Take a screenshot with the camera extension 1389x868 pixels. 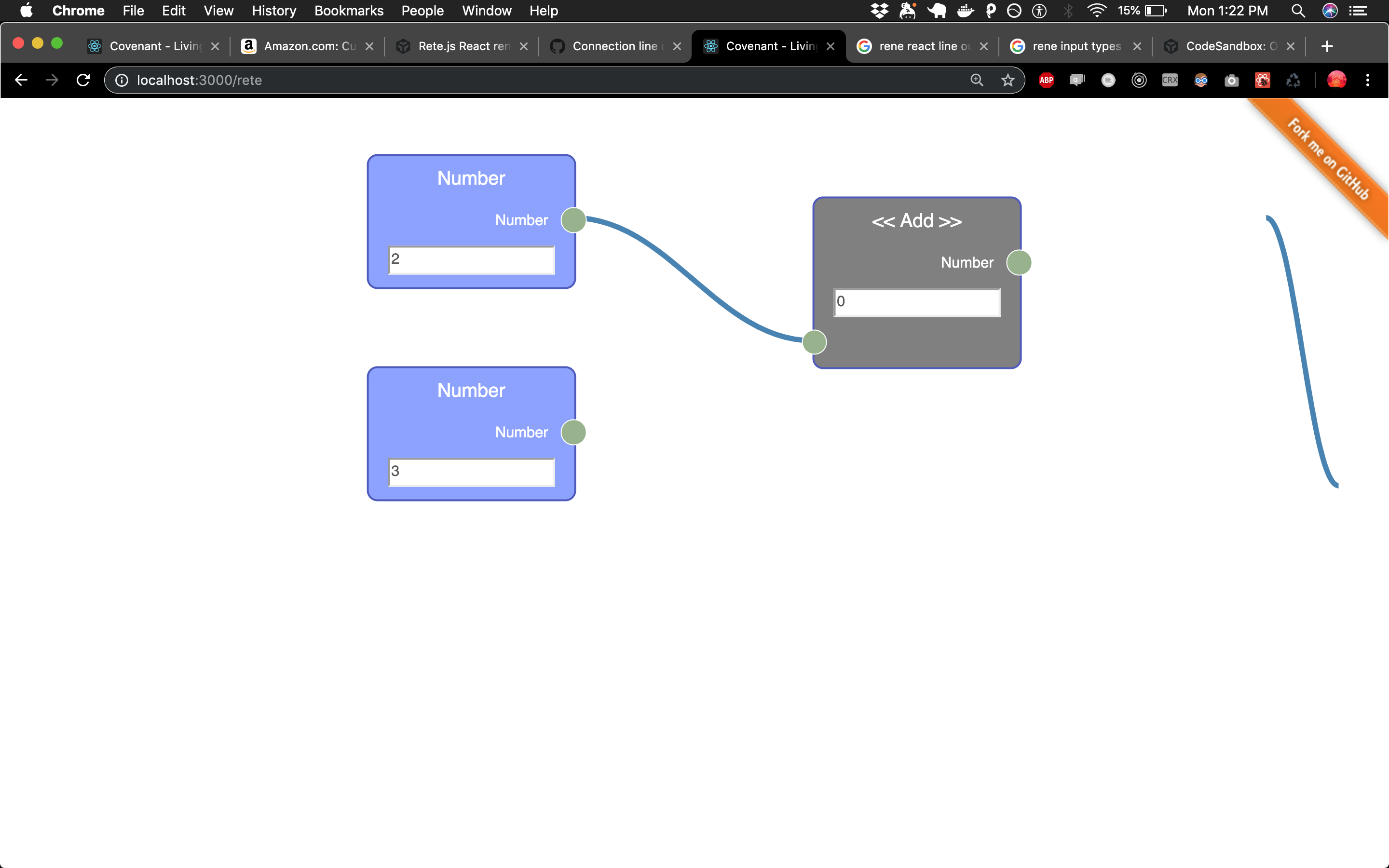pyautogui.click(x=1232, y=81)
